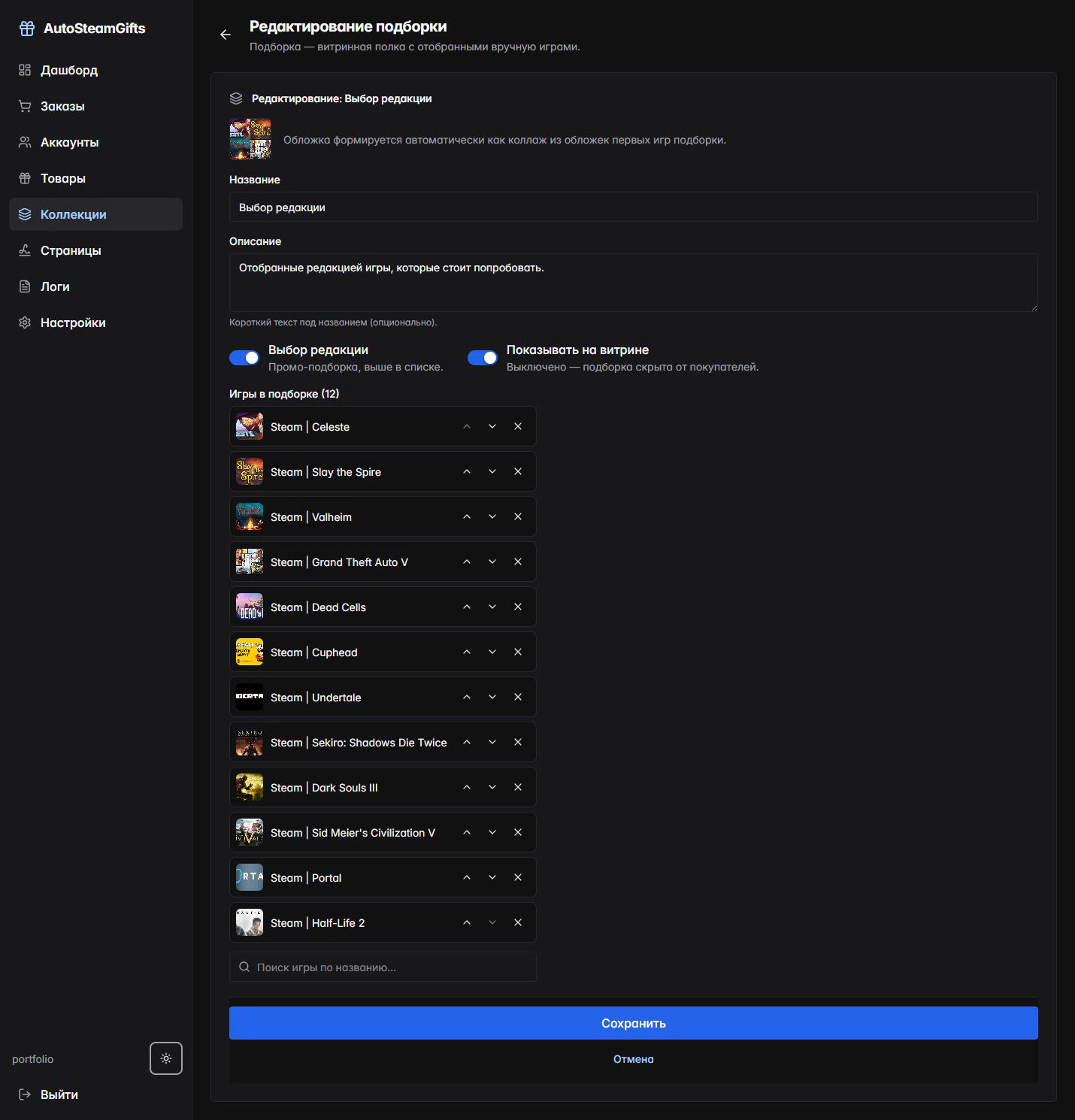Open Логи in the sidebar
1075x1120 pixels.
[95, 286]
